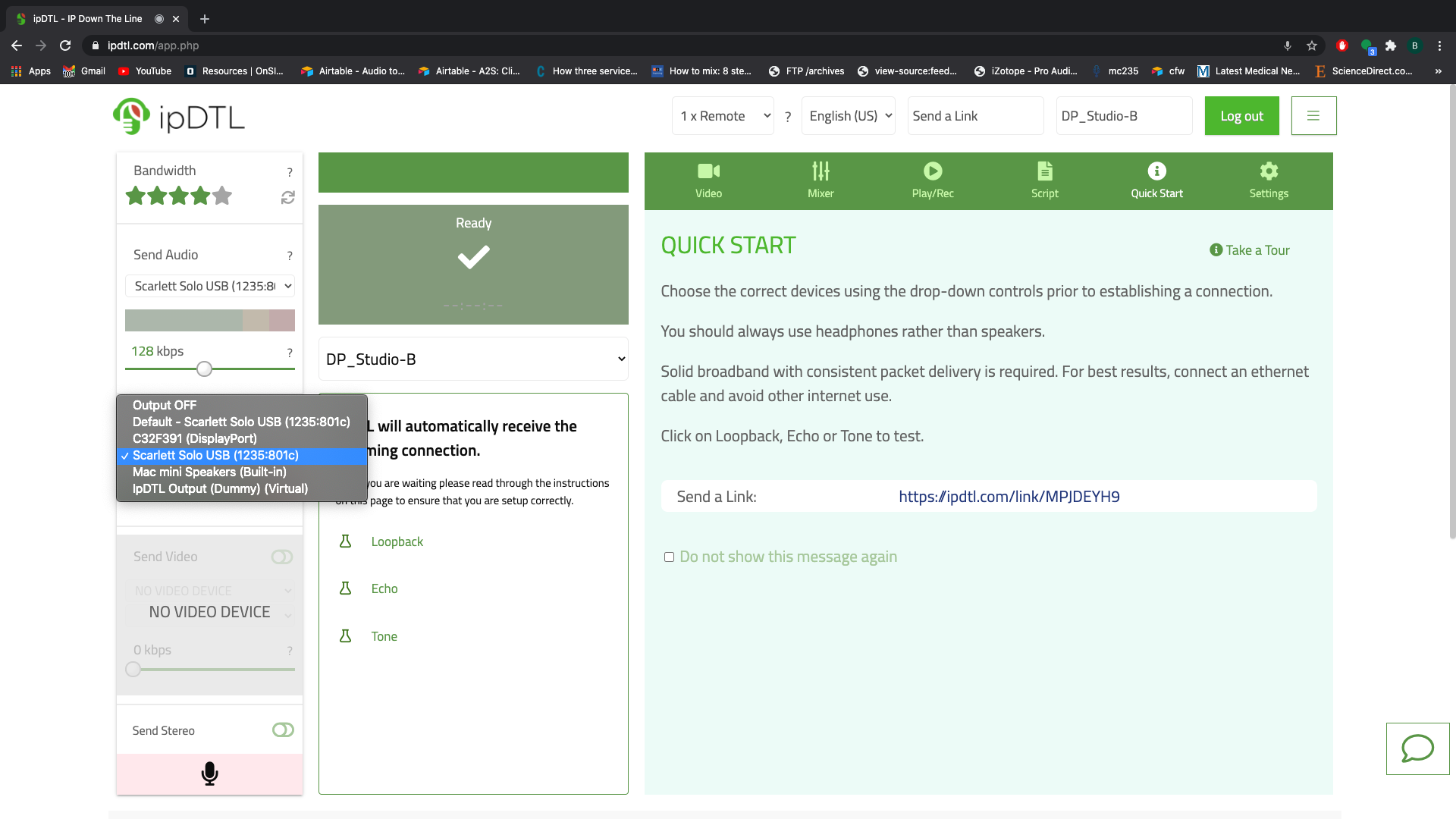Go back in browser history
The image size is (1456, 819).
pyautogui.click(x=17, y=45)
